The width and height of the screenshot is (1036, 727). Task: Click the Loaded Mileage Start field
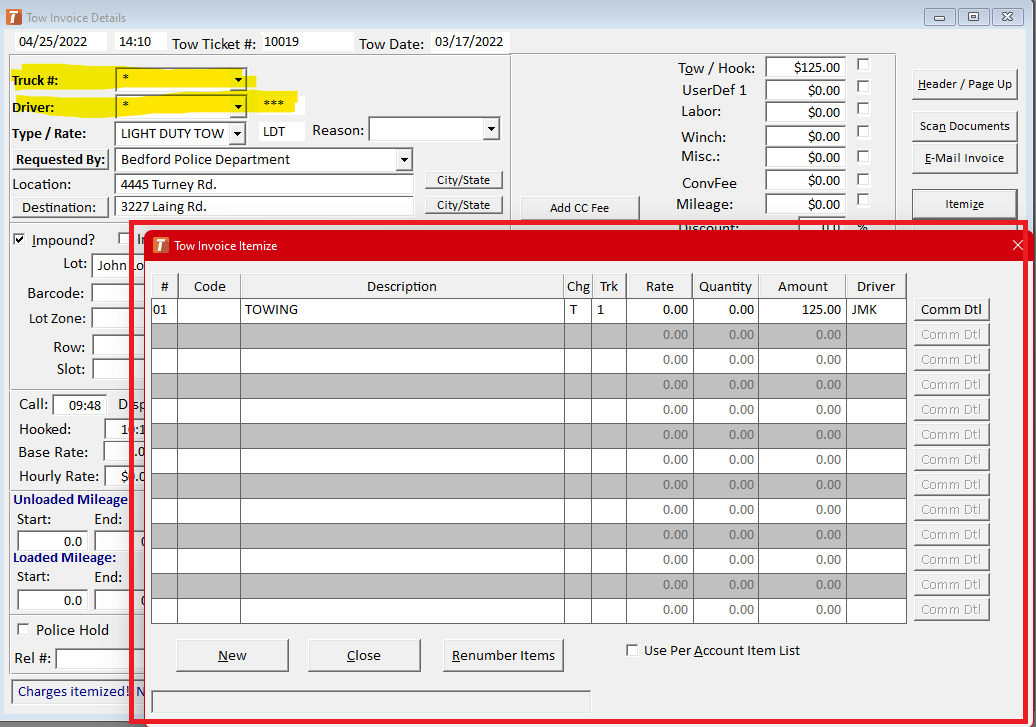pyautogui.click(x=52, y=600)
